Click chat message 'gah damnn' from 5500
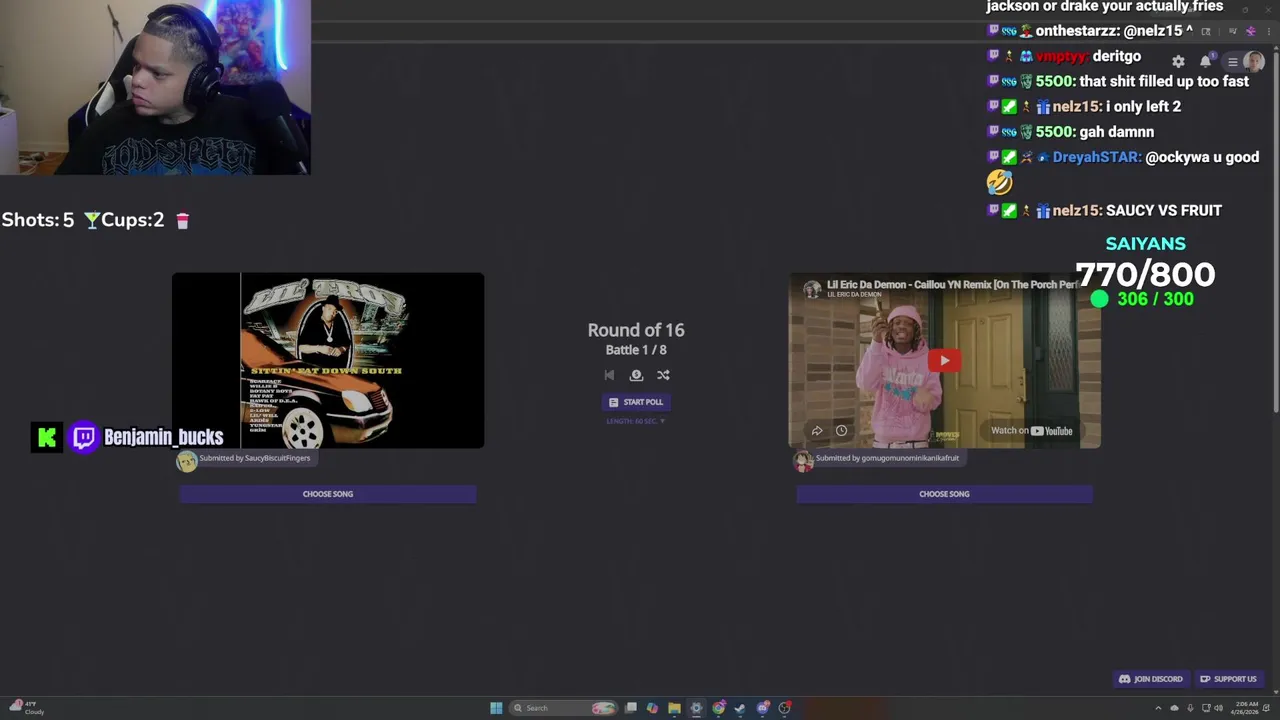Screen dimensions: 1280x720 coord(1117,132)
